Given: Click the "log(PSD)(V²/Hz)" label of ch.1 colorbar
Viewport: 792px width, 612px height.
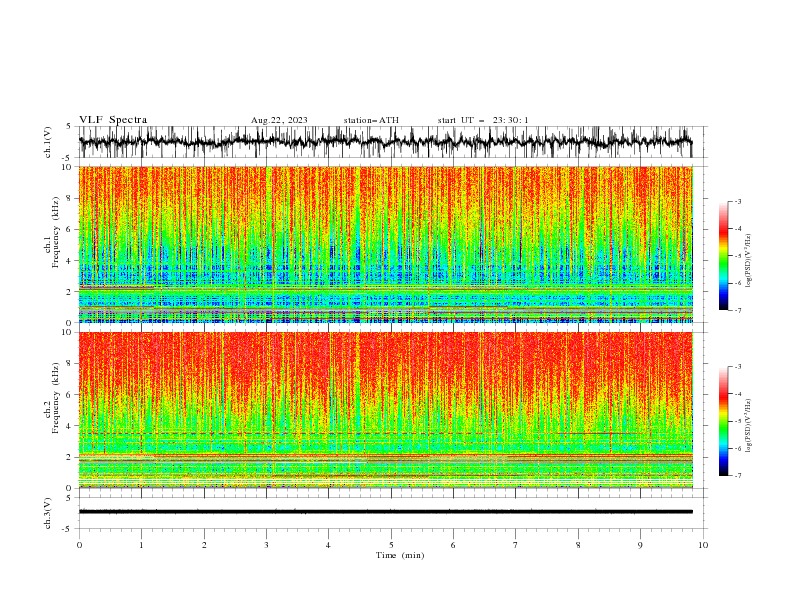Looking at the screenshot, I should click(x=749, y=261).
